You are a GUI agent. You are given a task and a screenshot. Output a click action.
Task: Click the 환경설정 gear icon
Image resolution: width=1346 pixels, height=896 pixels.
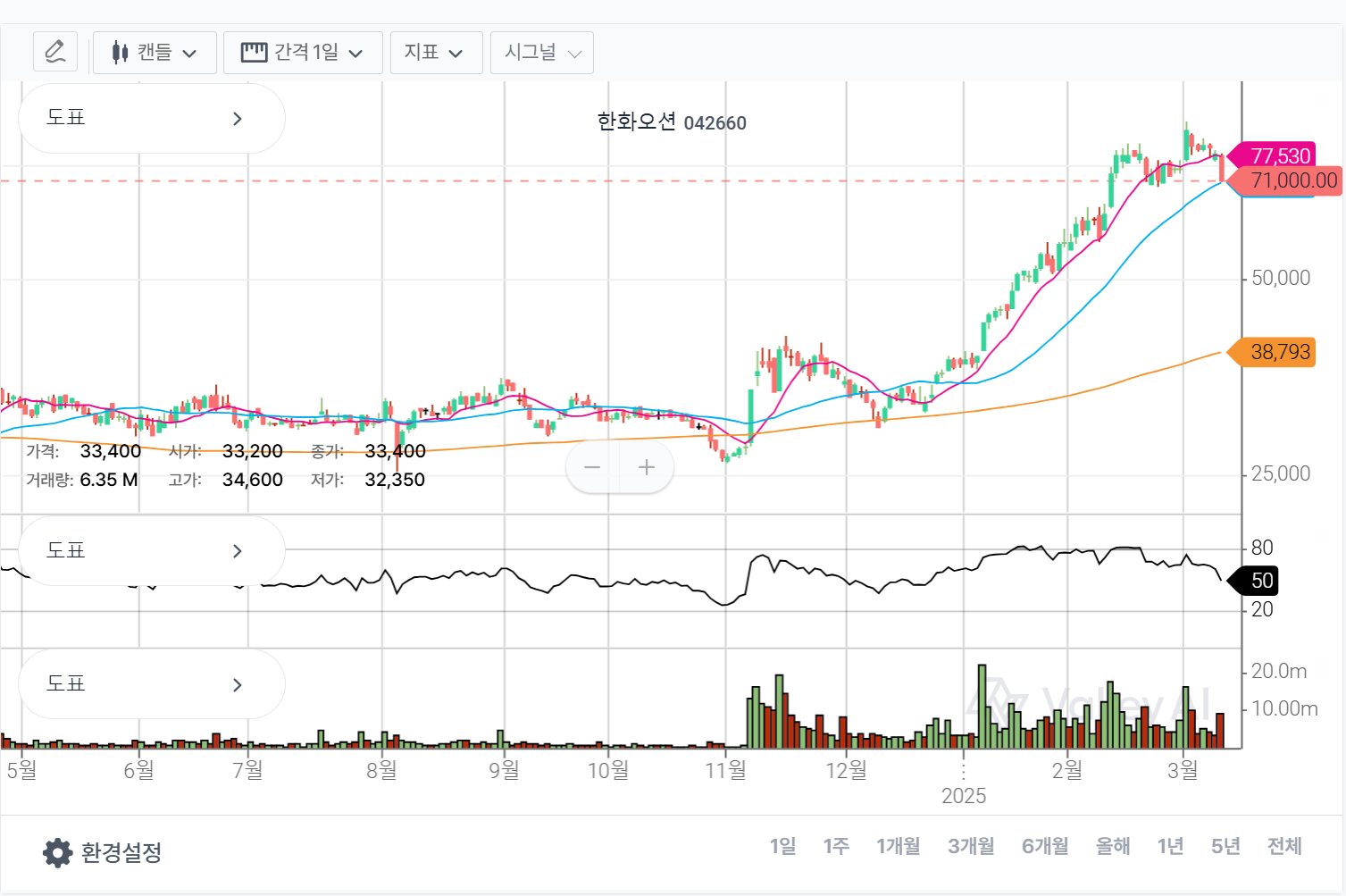point(58,852)
